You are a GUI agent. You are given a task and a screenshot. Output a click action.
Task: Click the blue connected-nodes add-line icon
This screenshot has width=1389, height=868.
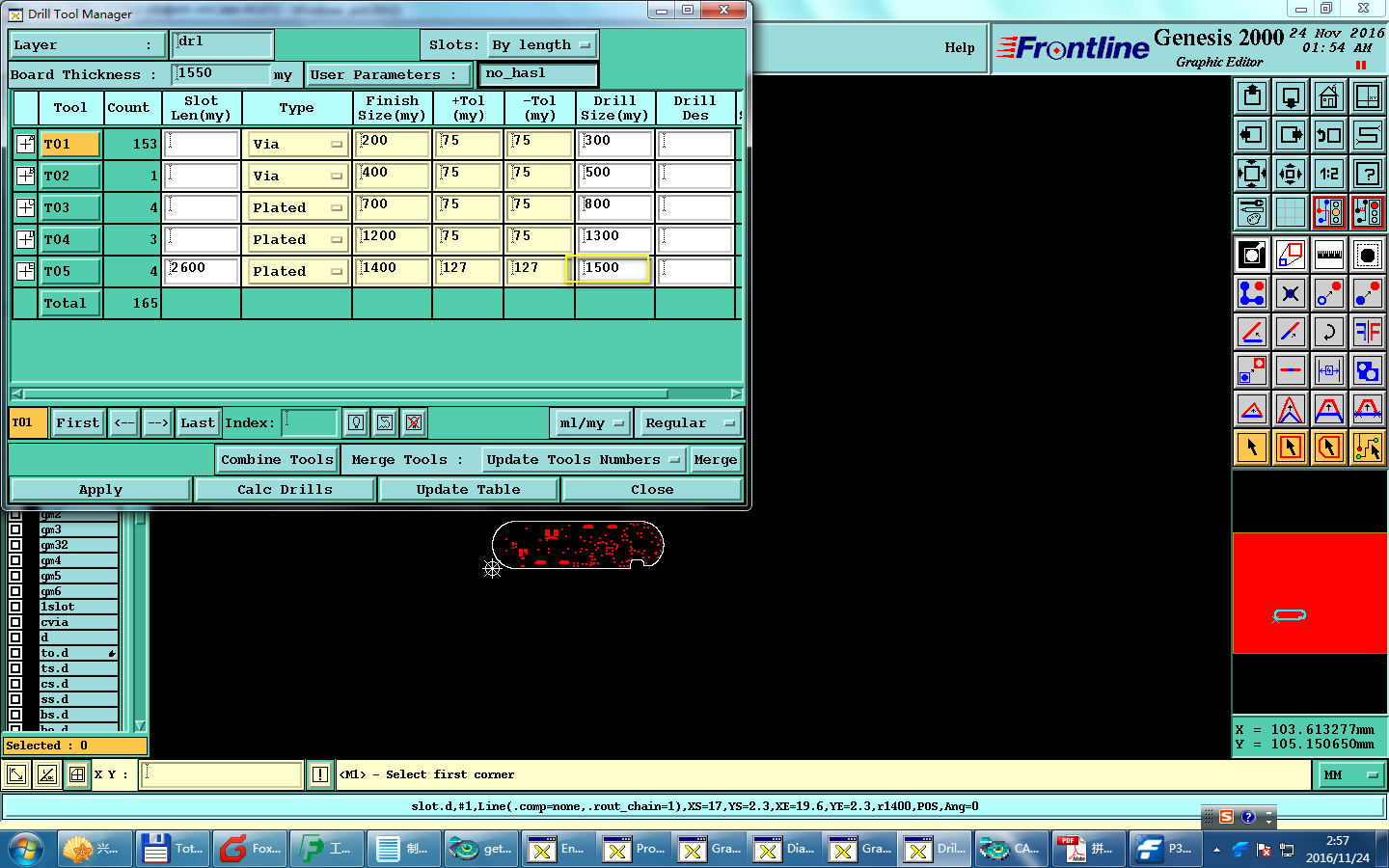pos(1252,293)
